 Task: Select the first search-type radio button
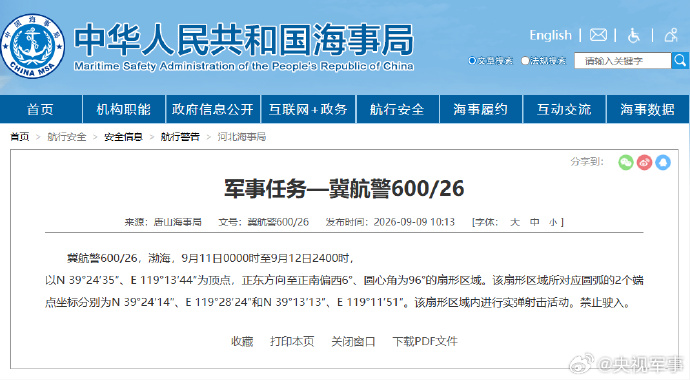(x=472, y=61)
